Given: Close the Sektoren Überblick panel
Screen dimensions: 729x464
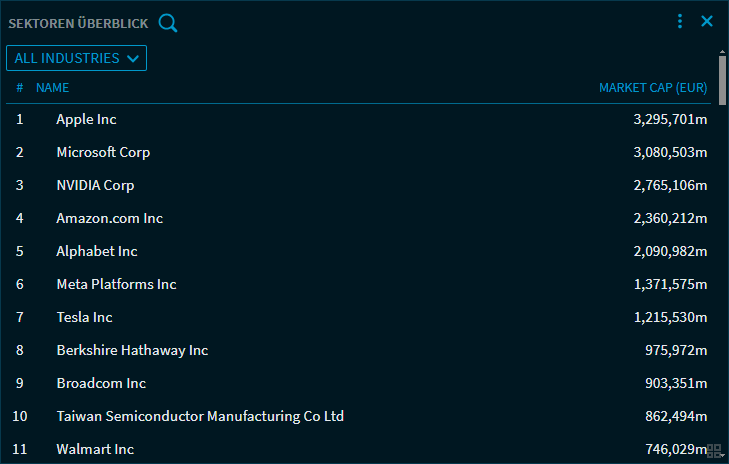Looking at the screenshot, I should coord(707,21).
